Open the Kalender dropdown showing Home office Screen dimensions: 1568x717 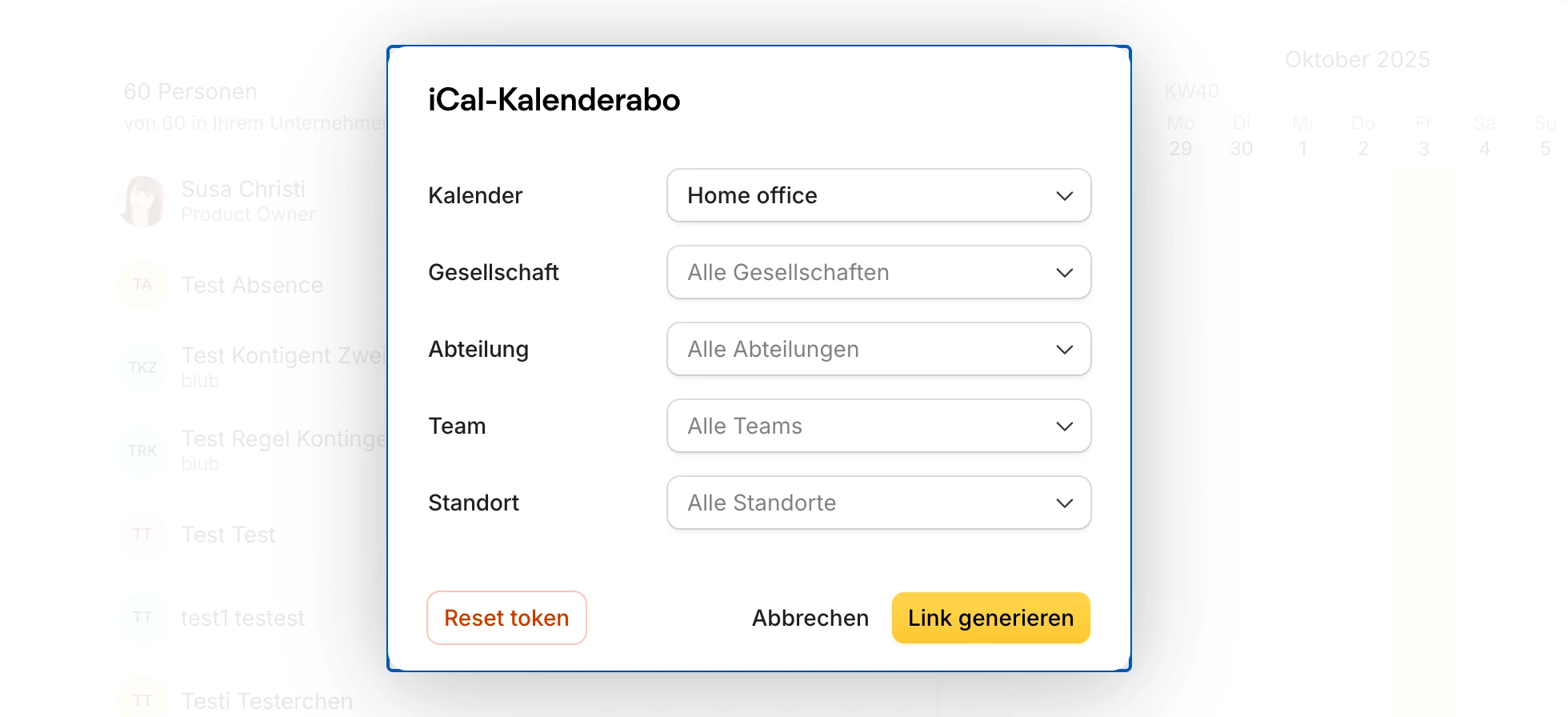[878, 195]
